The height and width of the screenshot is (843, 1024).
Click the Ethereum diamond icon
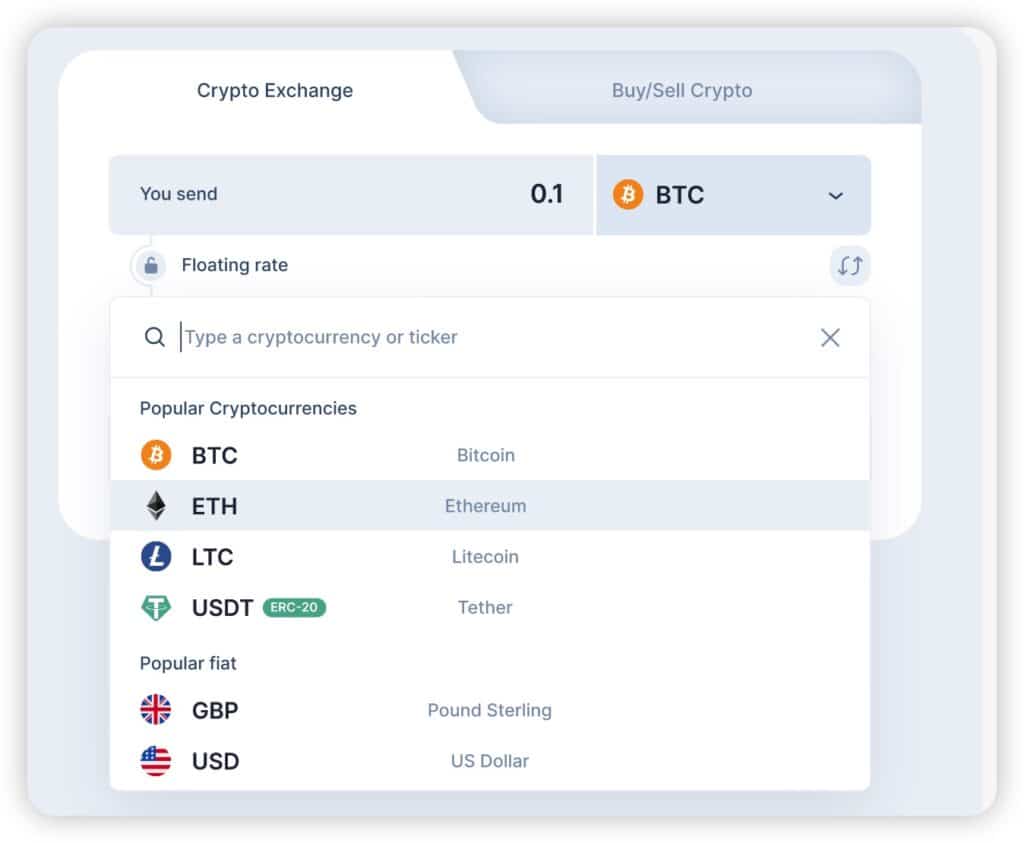tap(156, 506)
